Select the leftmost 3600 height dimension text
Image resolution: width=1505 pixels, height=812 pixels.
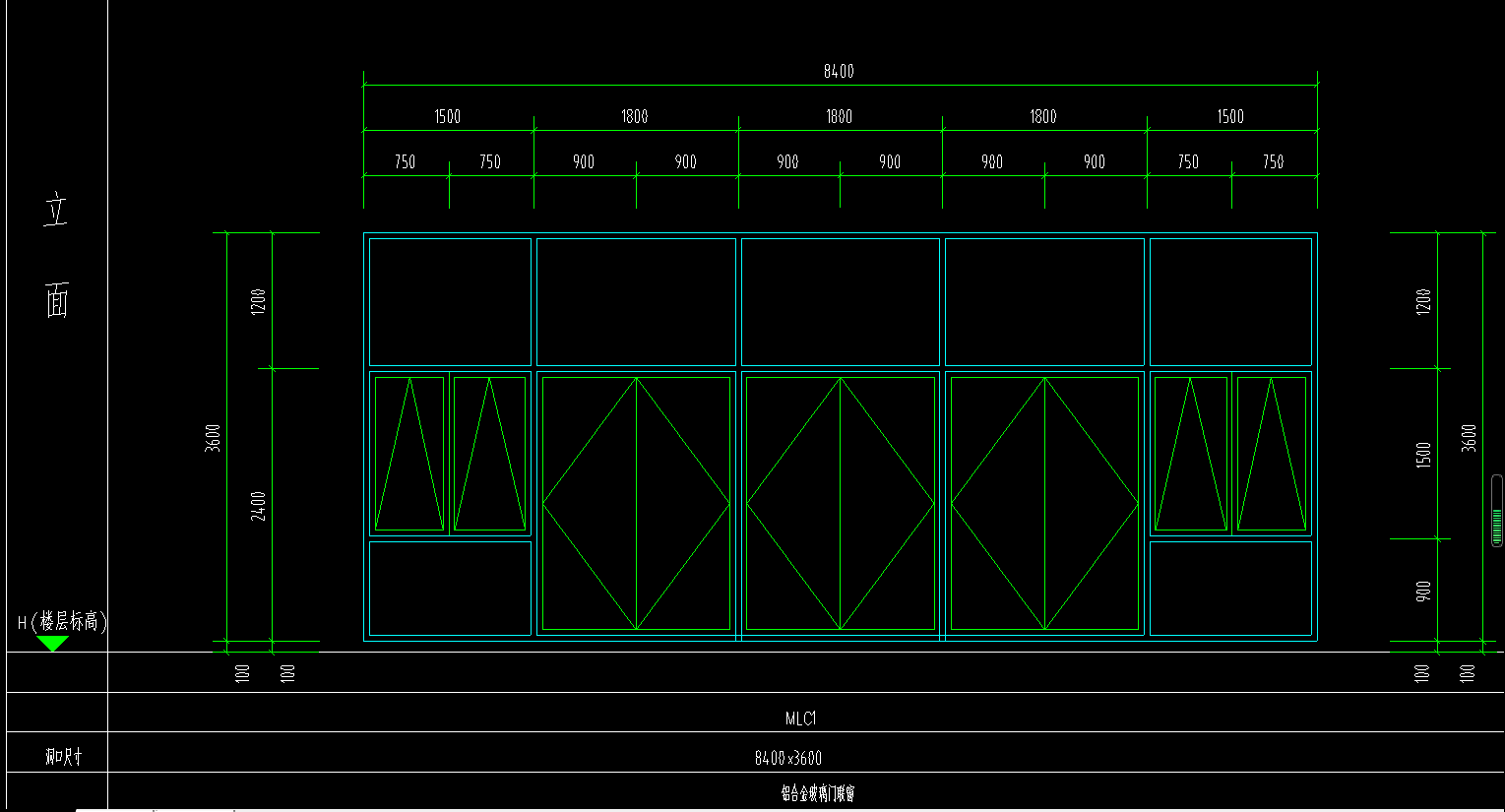[x=213, y=438]
